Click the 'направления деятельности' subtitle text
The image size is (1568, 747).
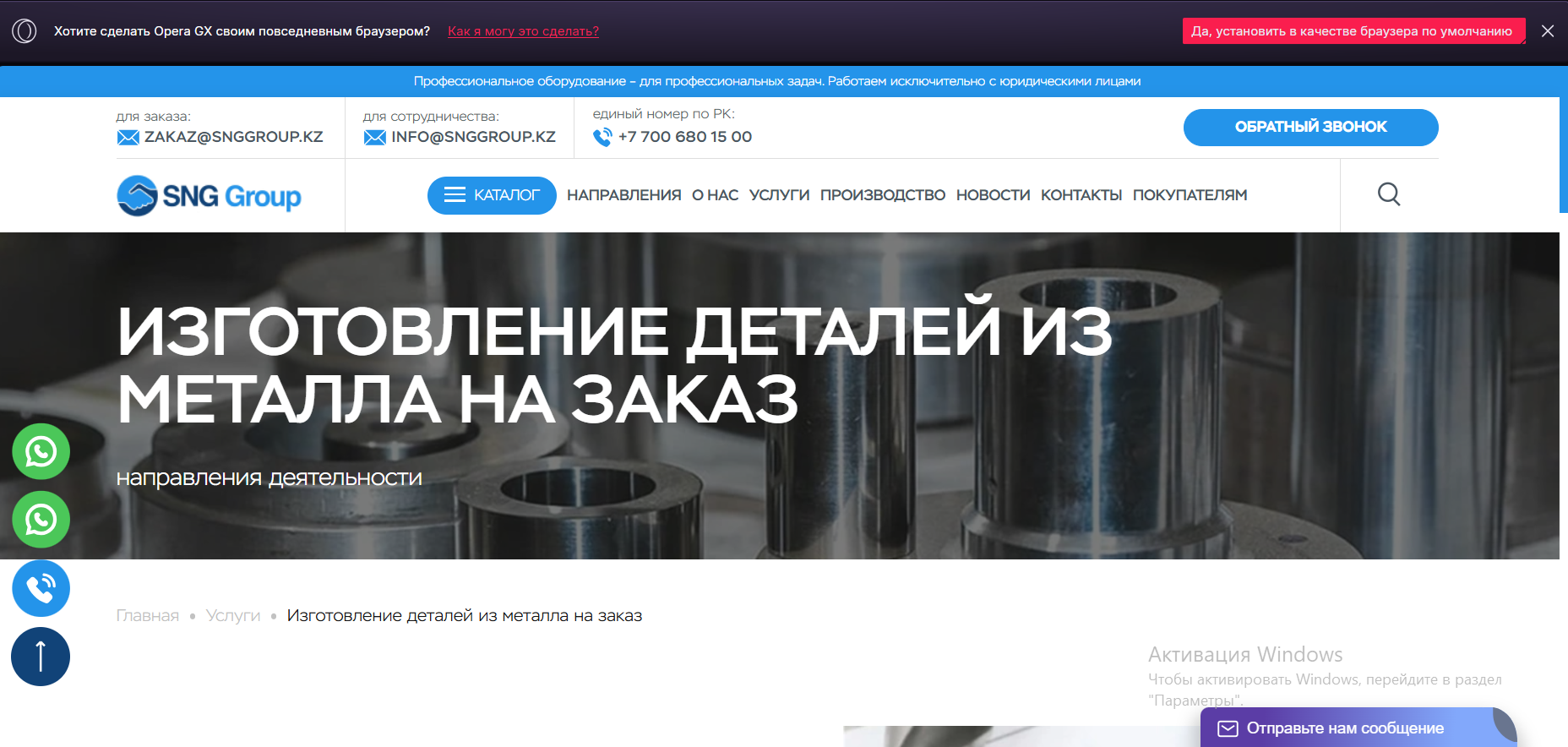269,478
